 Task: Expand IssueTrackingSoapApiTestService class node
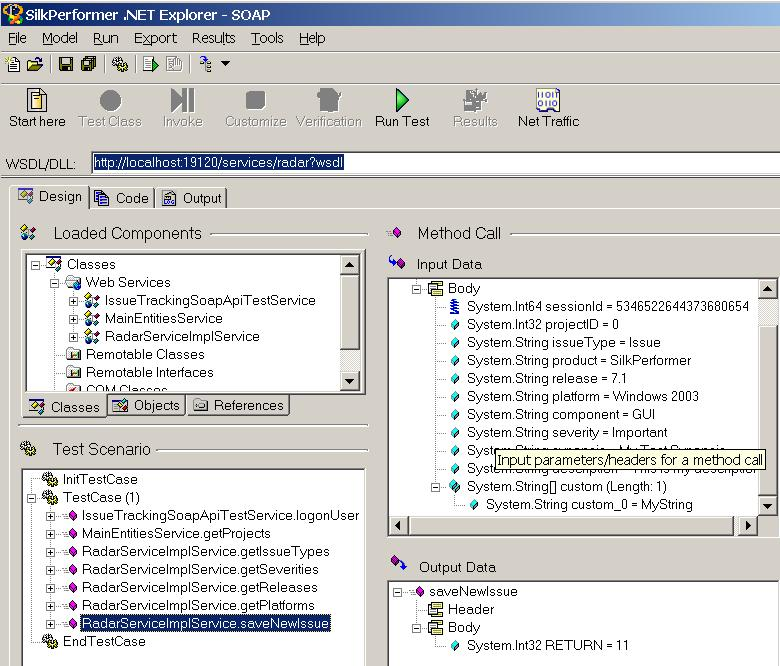(x=73, y=301)
